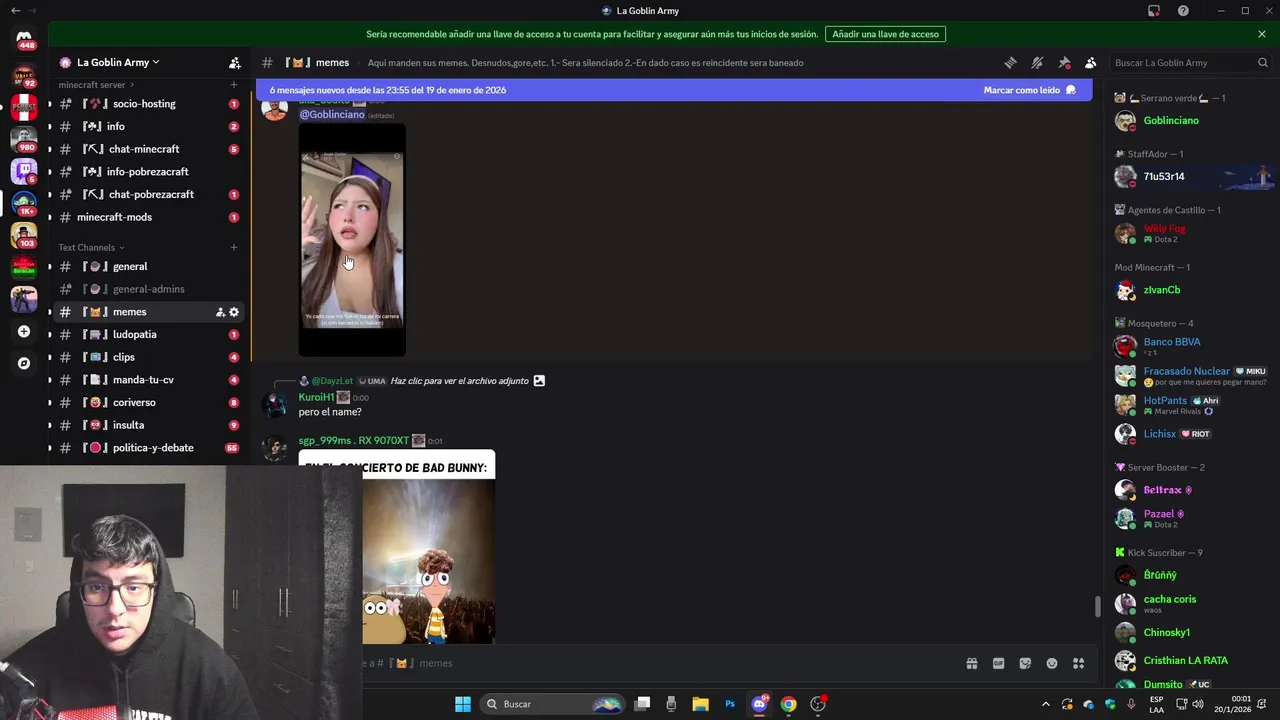Open File Explorer from the taskbar
1280x720 pixels.
700,704
